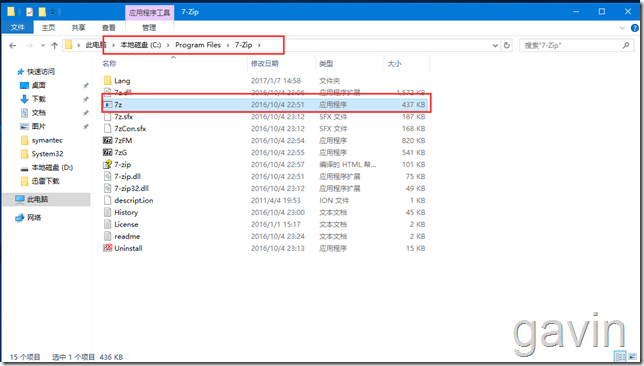Open the 文件 menu tab

pyautogui.click(x=18, y=28)
